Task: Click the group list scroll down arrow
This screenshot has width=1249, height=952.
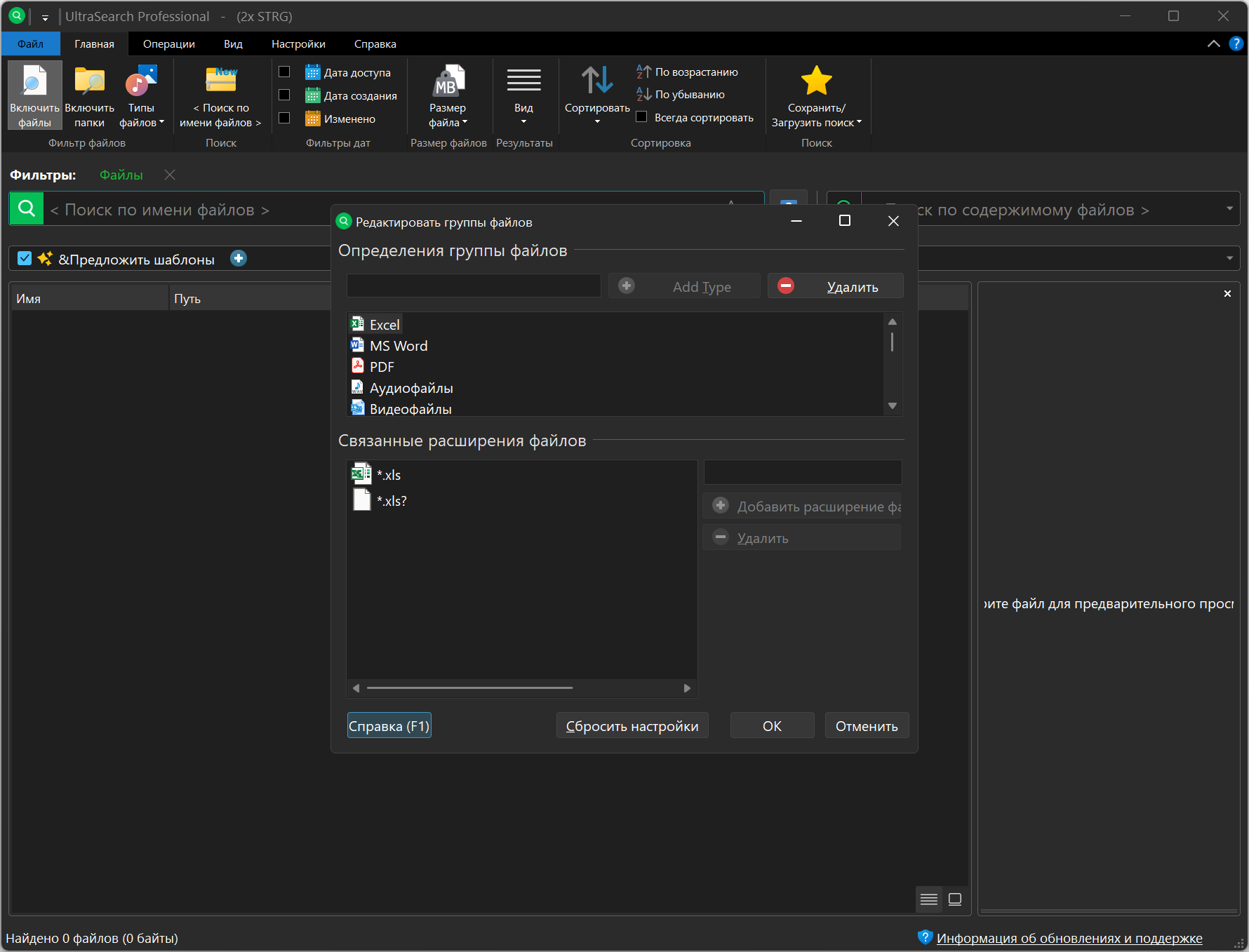Action: [893, 405]
